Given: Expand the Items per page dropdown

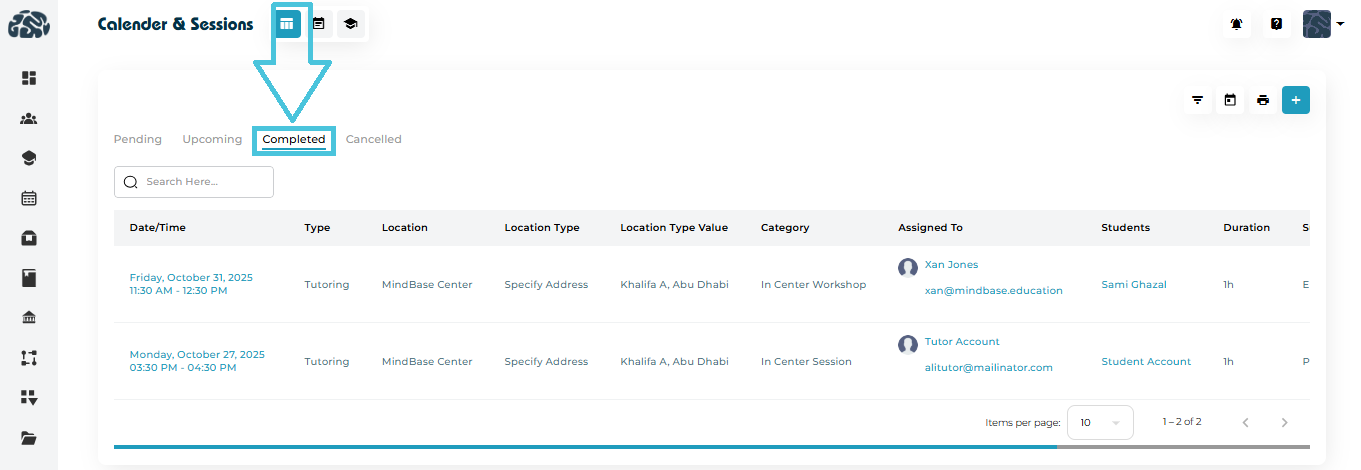Looking at the screenshot, I should coord(1100,423).
